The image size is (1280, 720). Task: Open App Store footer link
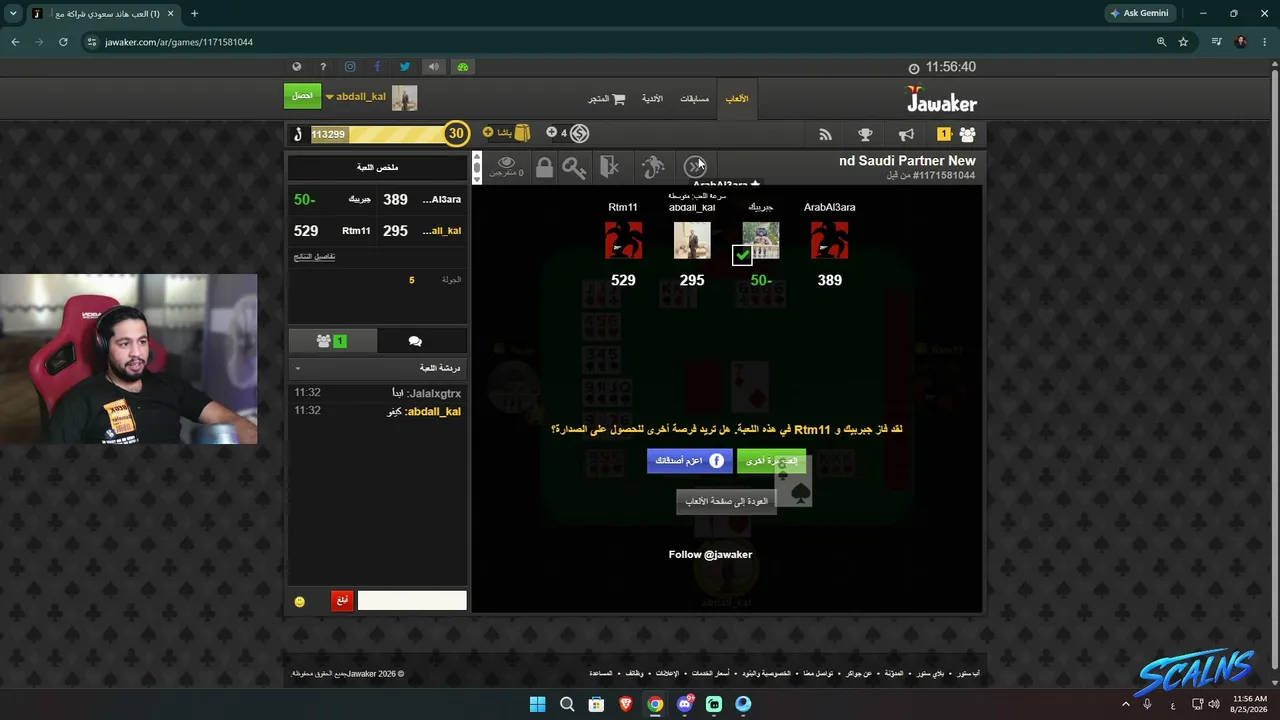coord(968,674)
